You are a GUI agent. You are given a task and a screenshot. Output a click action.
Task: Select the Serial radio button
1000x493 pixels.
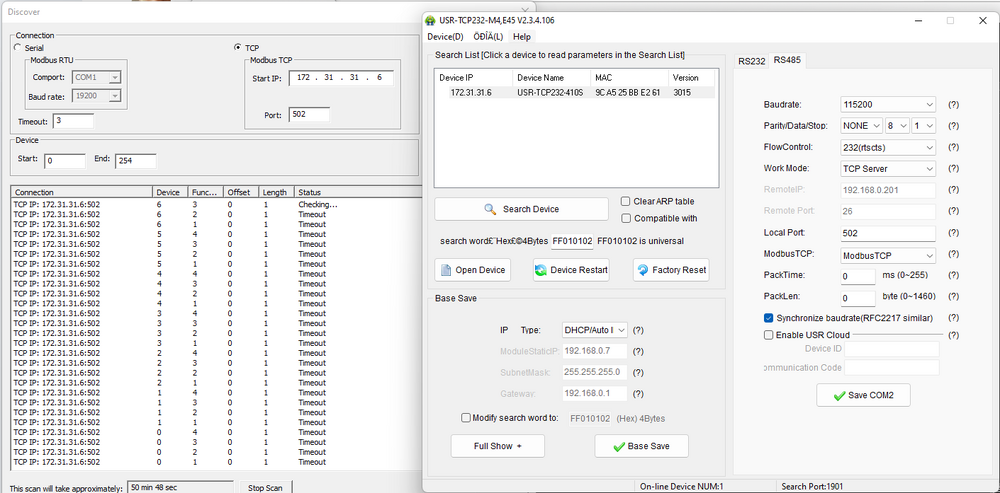tap(17, 47)
